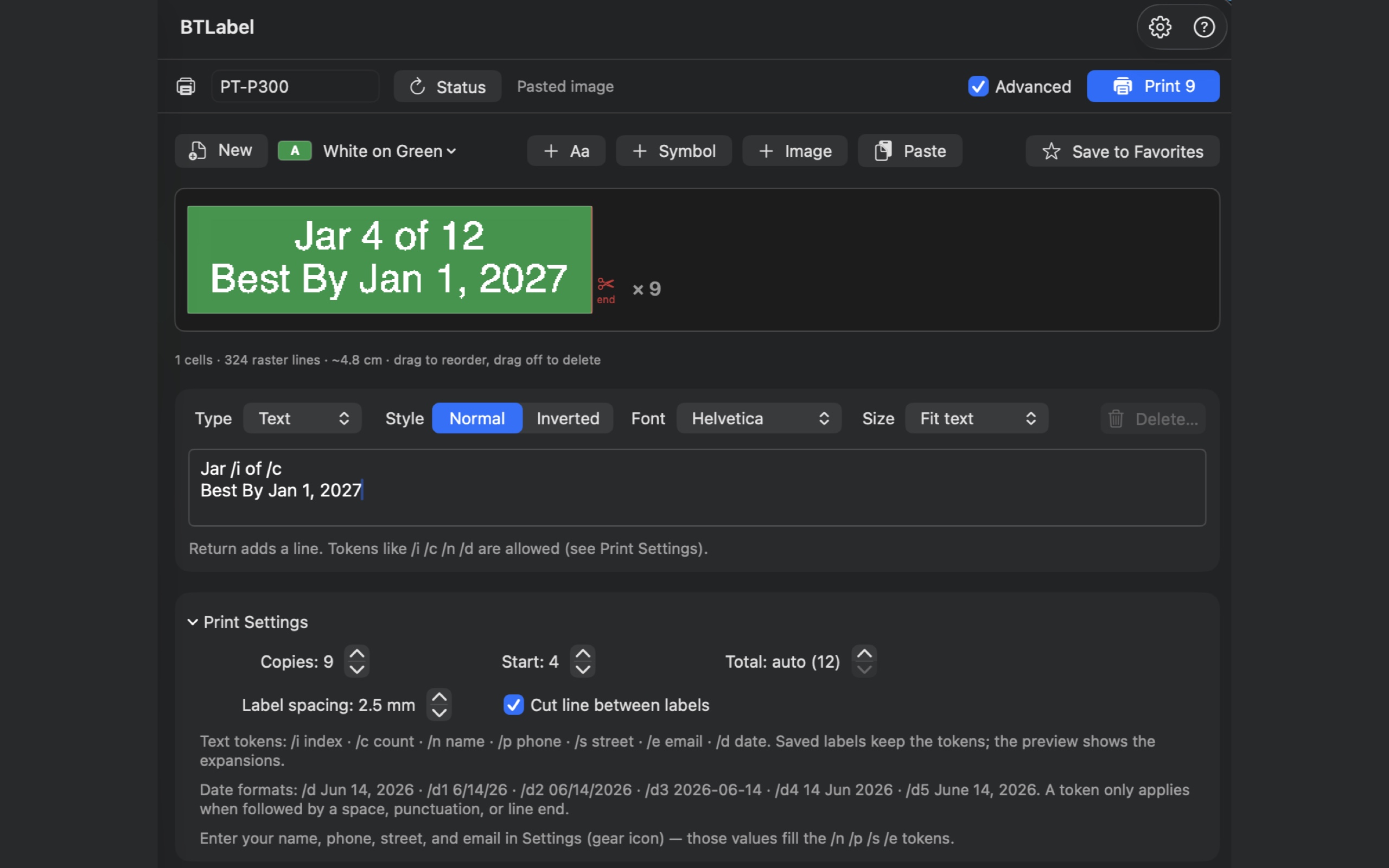Decrease Copies with down arrow
Viewport: 1389px width, 868px height.
tap(356, 669)
